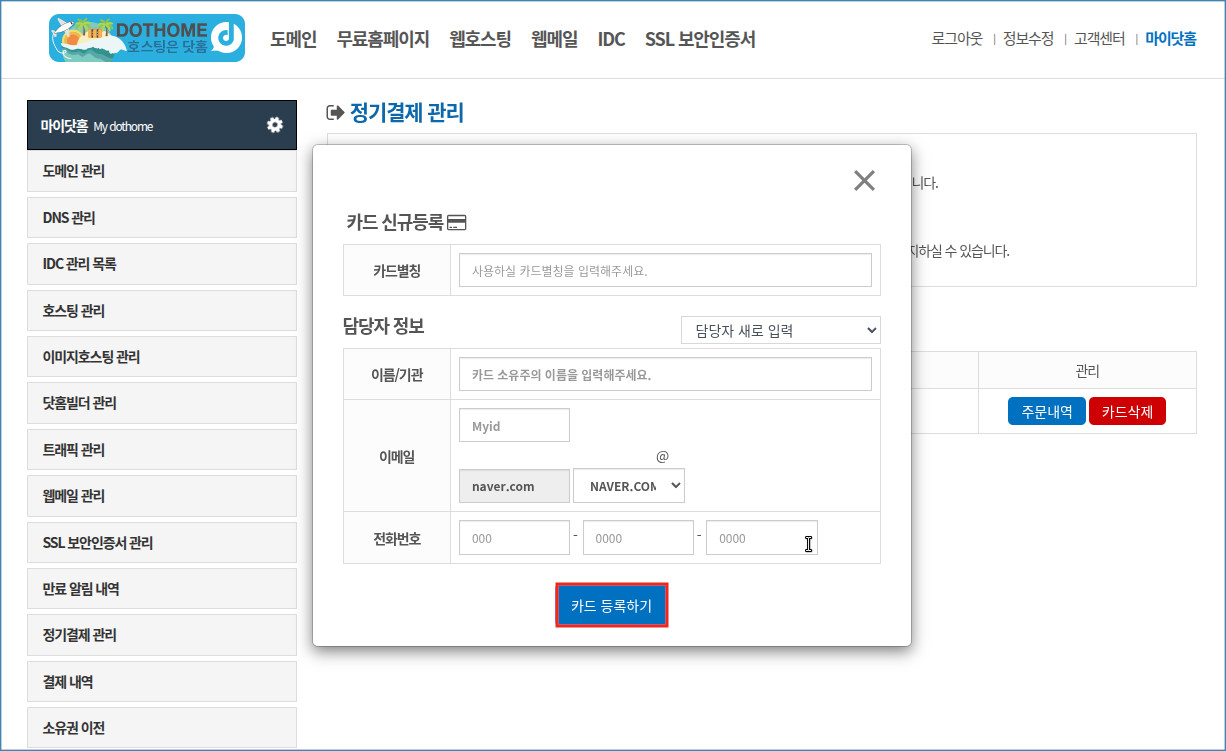Focus the 카드별칭 input field
The width and height of the screenshot is (1226, 751).
coord(665,270)
